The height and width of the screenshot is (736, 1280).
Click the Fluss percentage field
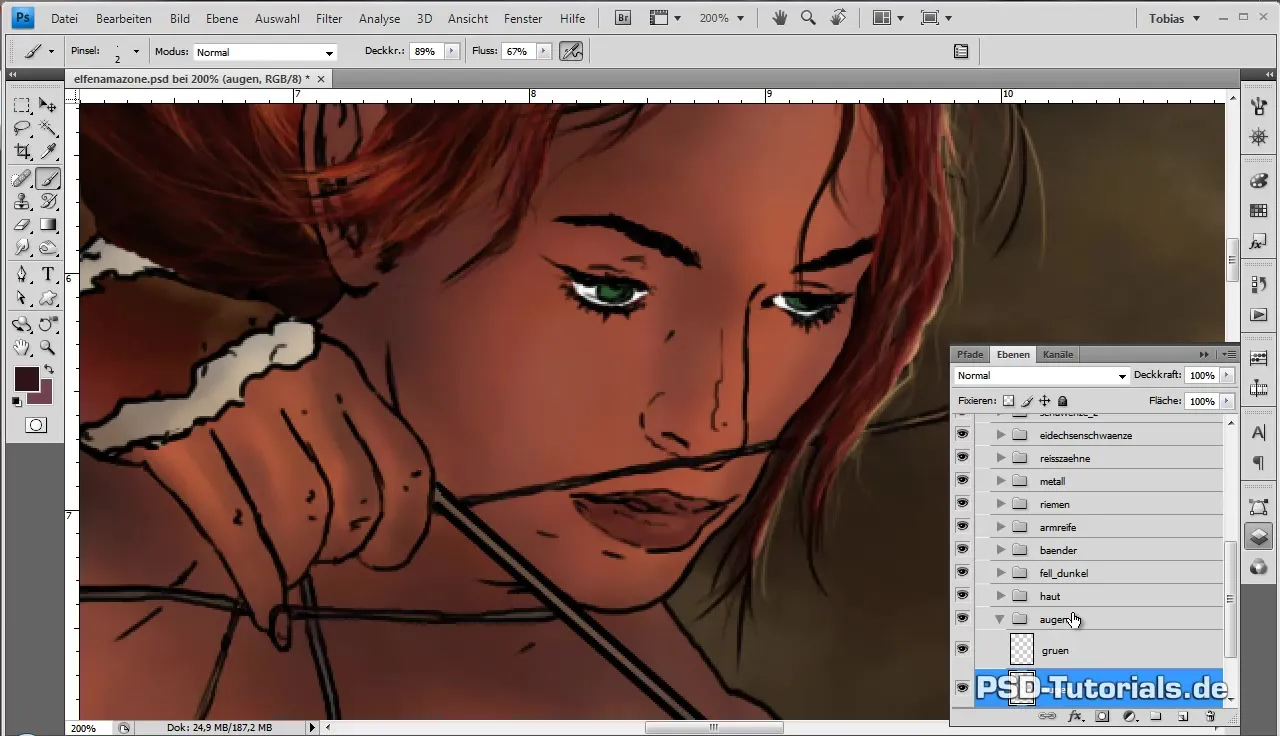pos(518,51)
